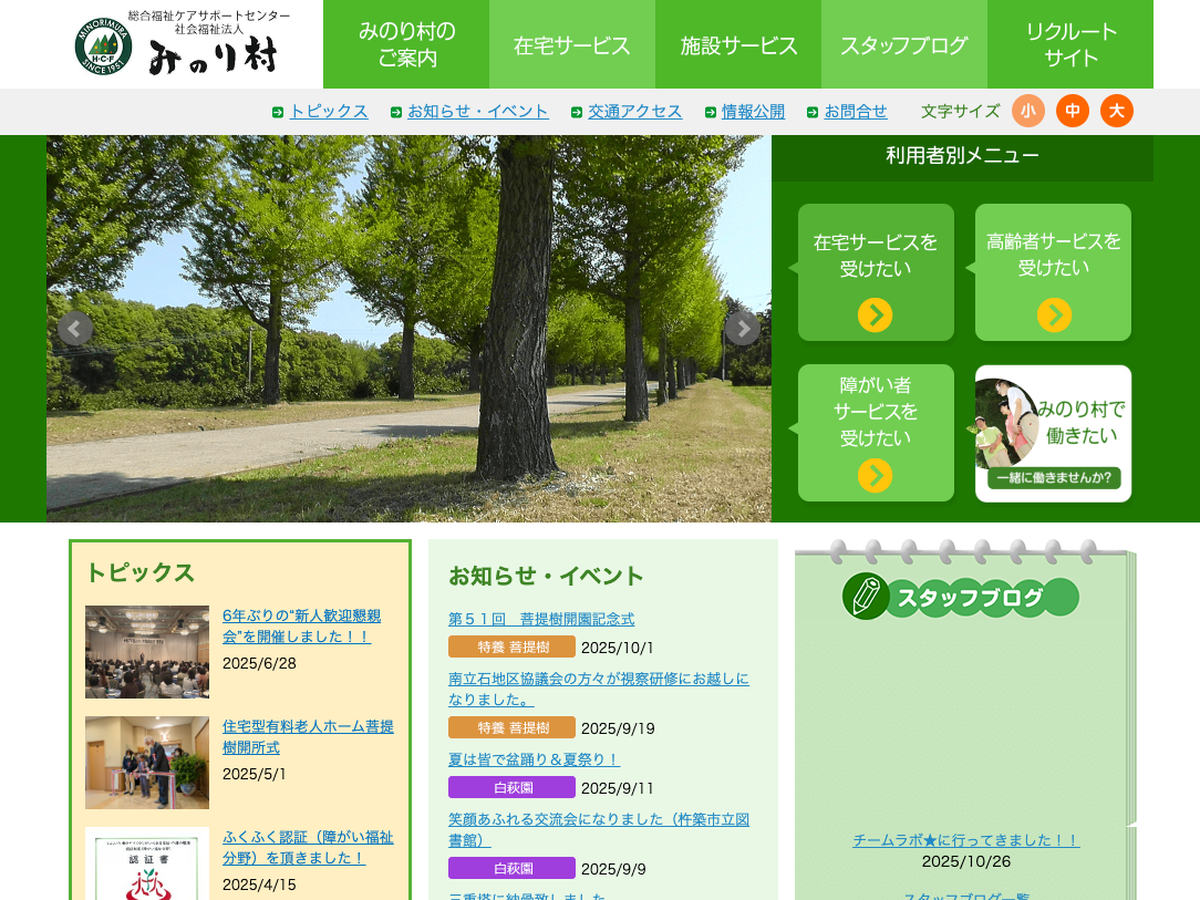
Task: Open the お問合せ contact link
Action: pos(855,112)
